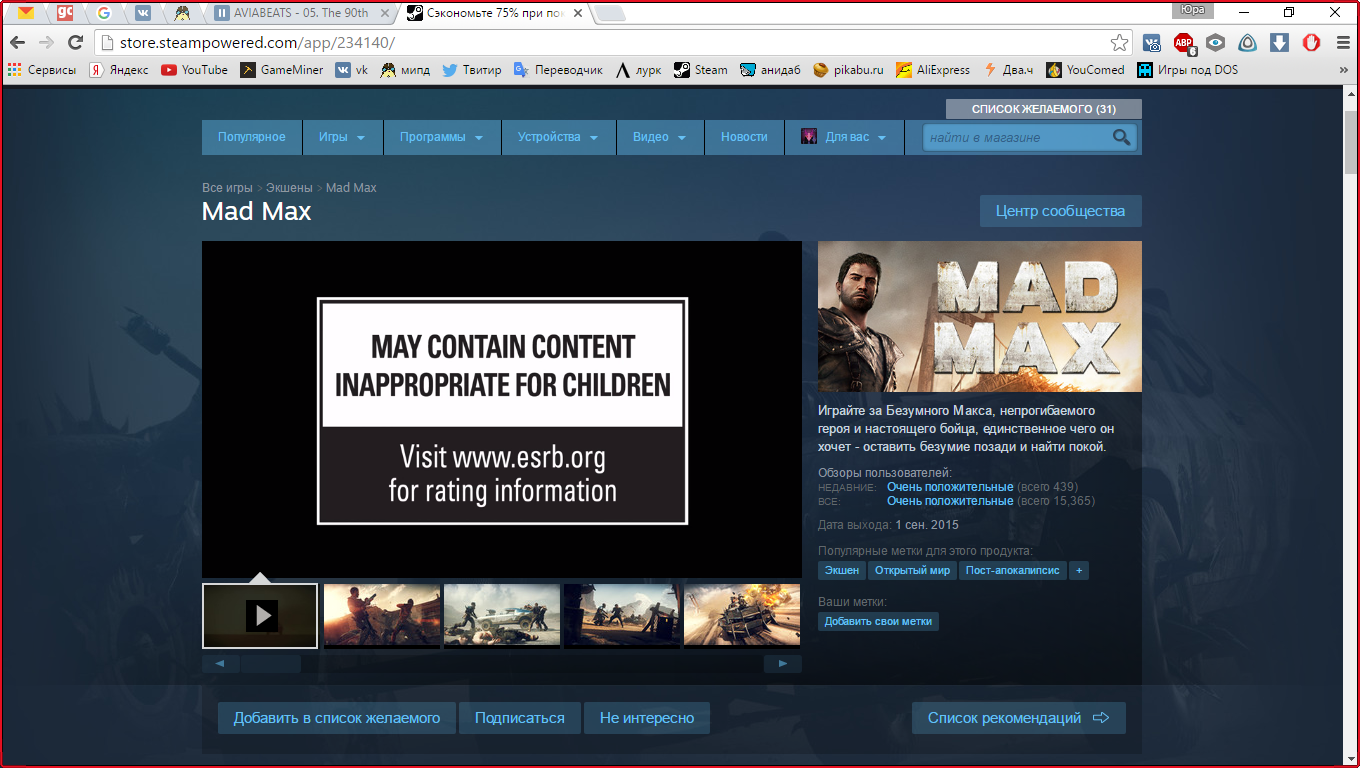1360x768 pixels.
Task: Open the Новости store tab
Action: pos(744,138)
